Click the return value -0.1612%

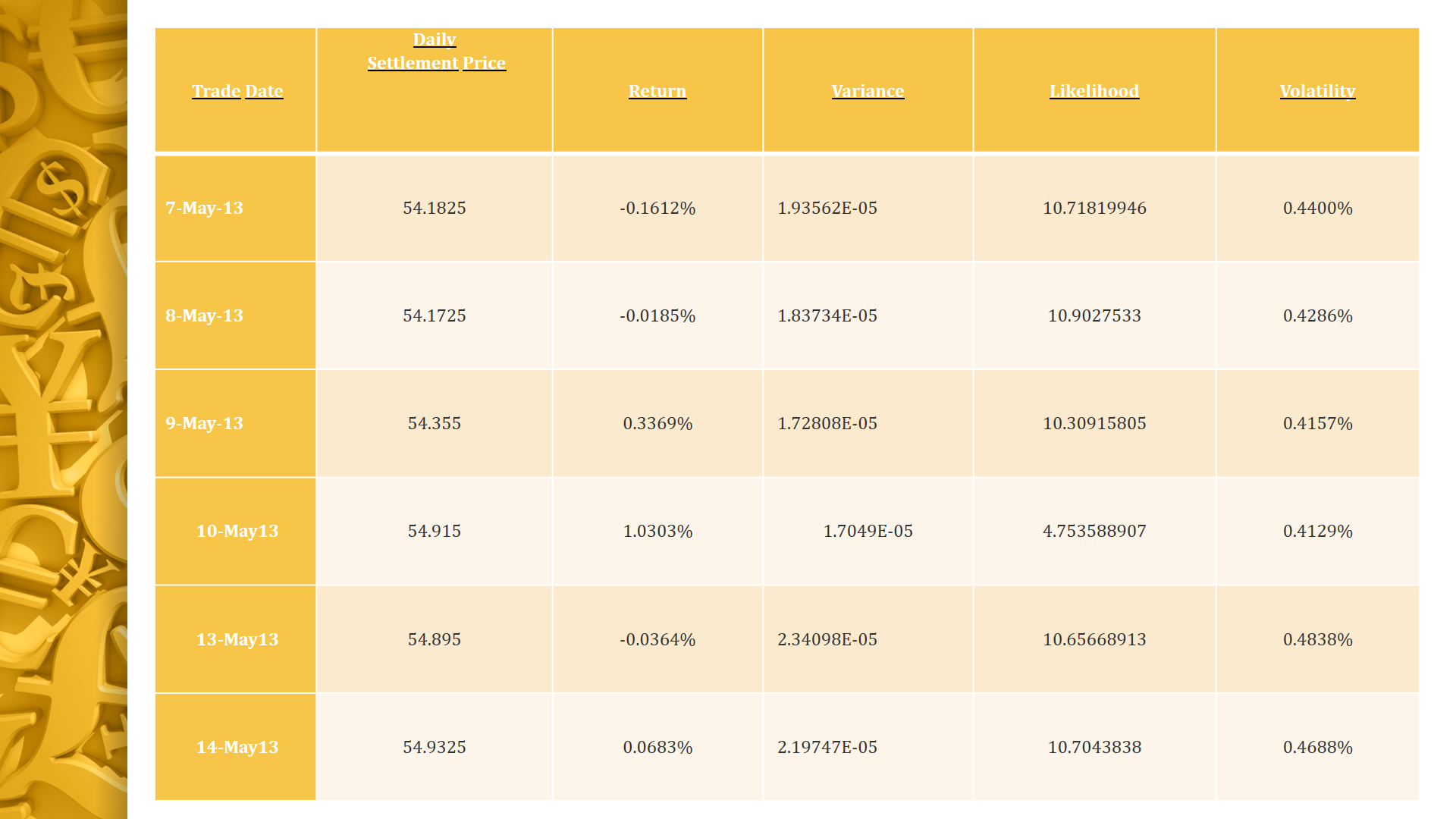(657, 208)
